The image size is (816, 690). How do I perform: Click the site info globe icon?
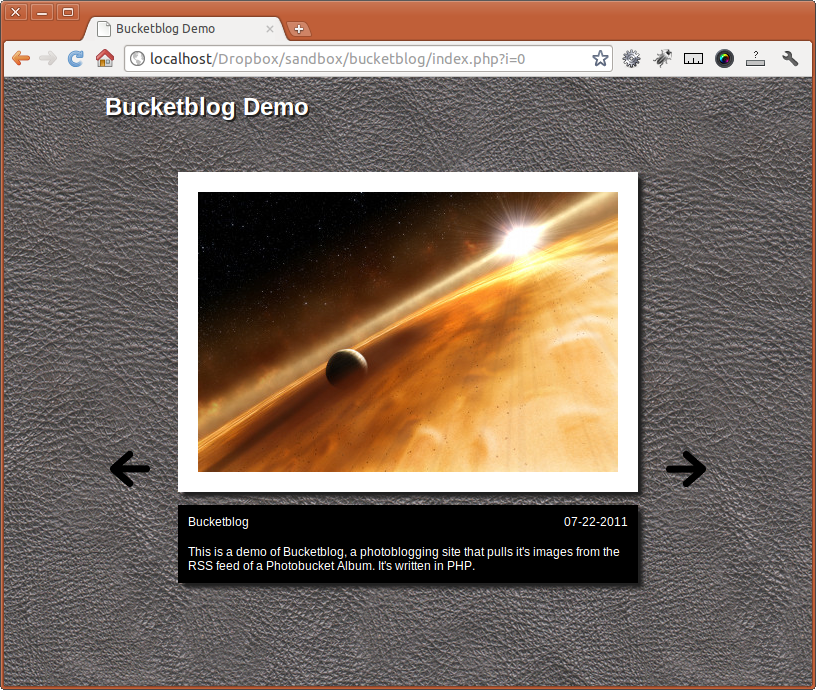click(x=137, y=59)
